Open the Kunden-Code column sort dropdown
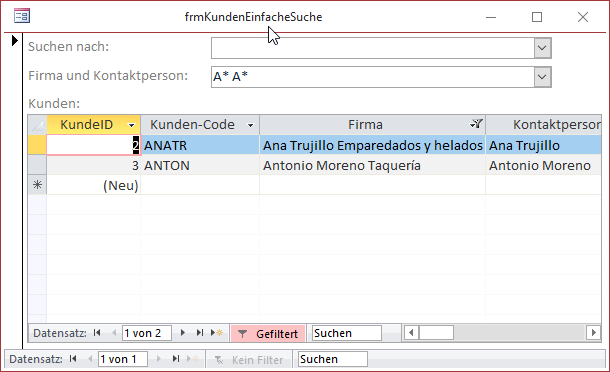This screenshot has height=372, width=610. click(x=251, y=125)
